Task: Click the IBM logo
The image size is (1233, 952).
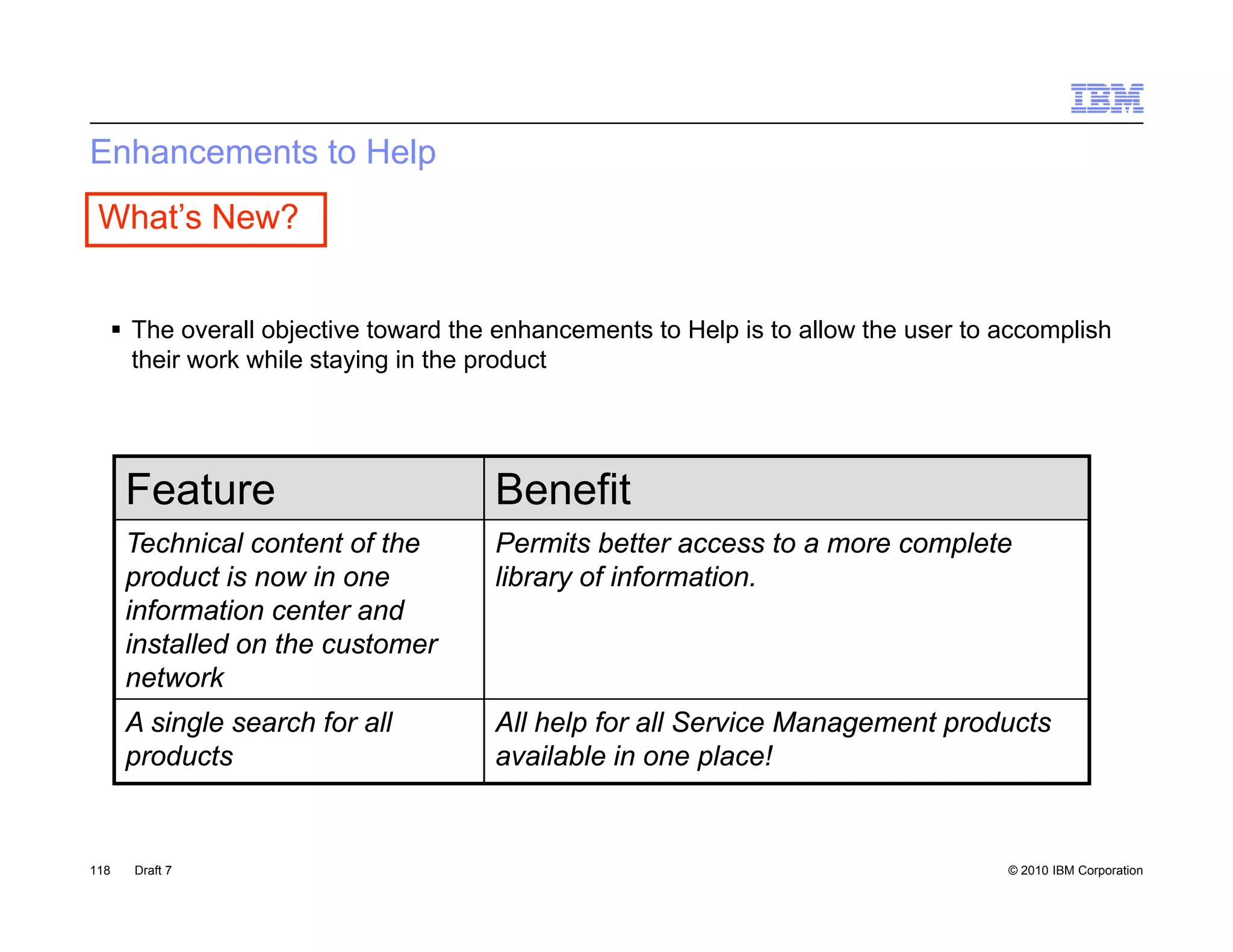Action: click(1107, 98)
